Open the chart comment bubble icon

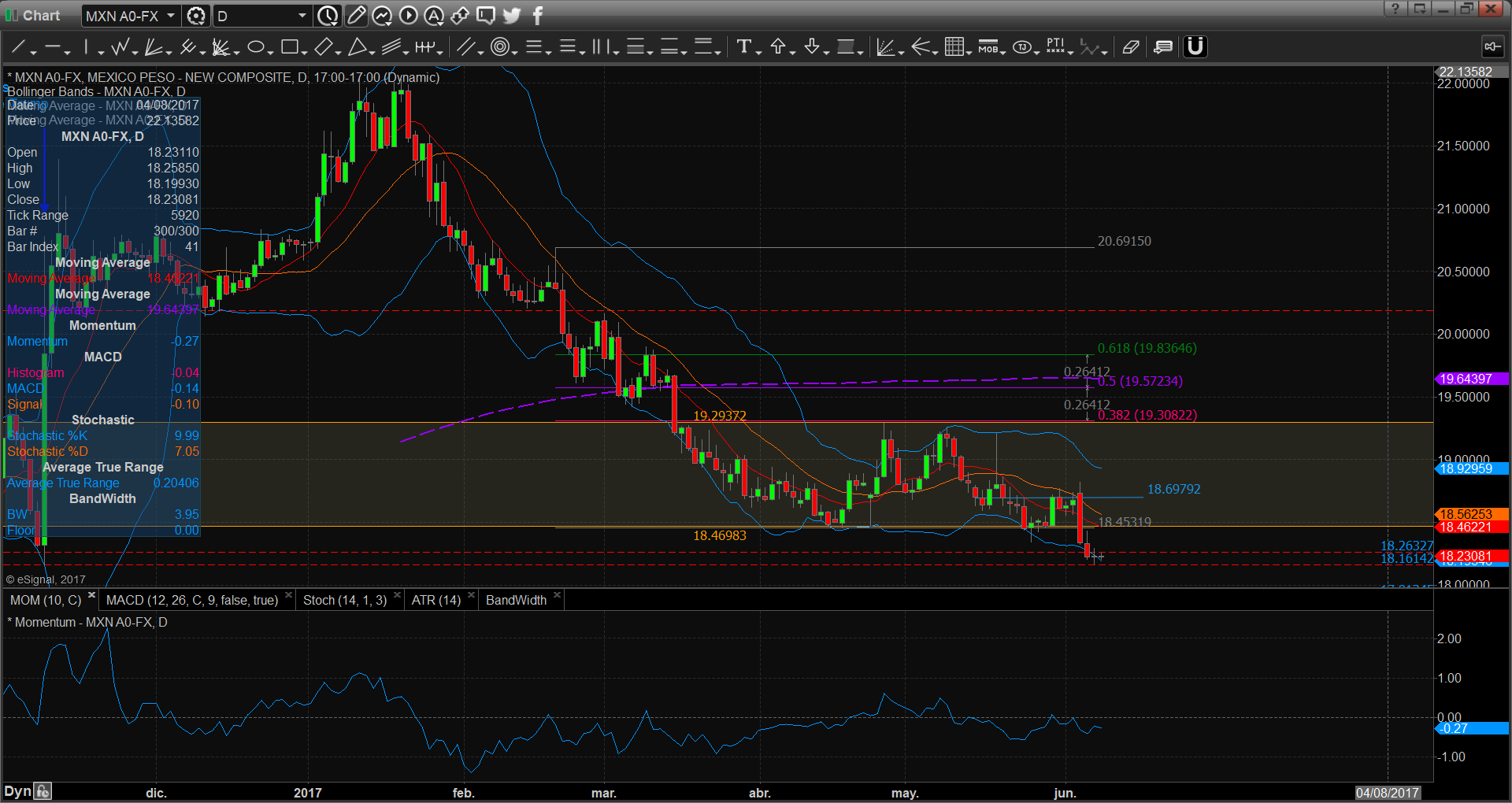[486, 16]
